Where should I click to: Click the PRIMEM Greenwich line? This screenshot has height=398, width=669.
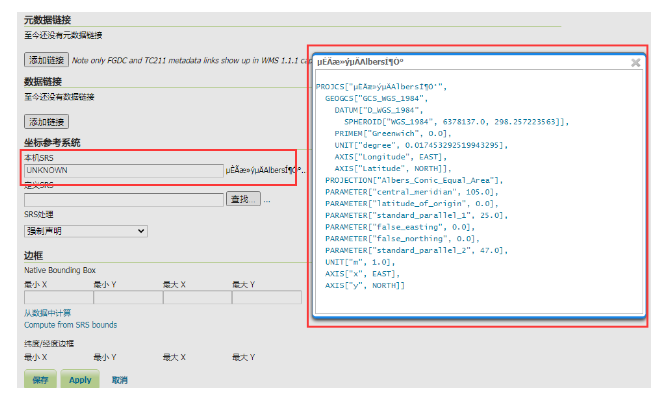(x=393, y=134)
